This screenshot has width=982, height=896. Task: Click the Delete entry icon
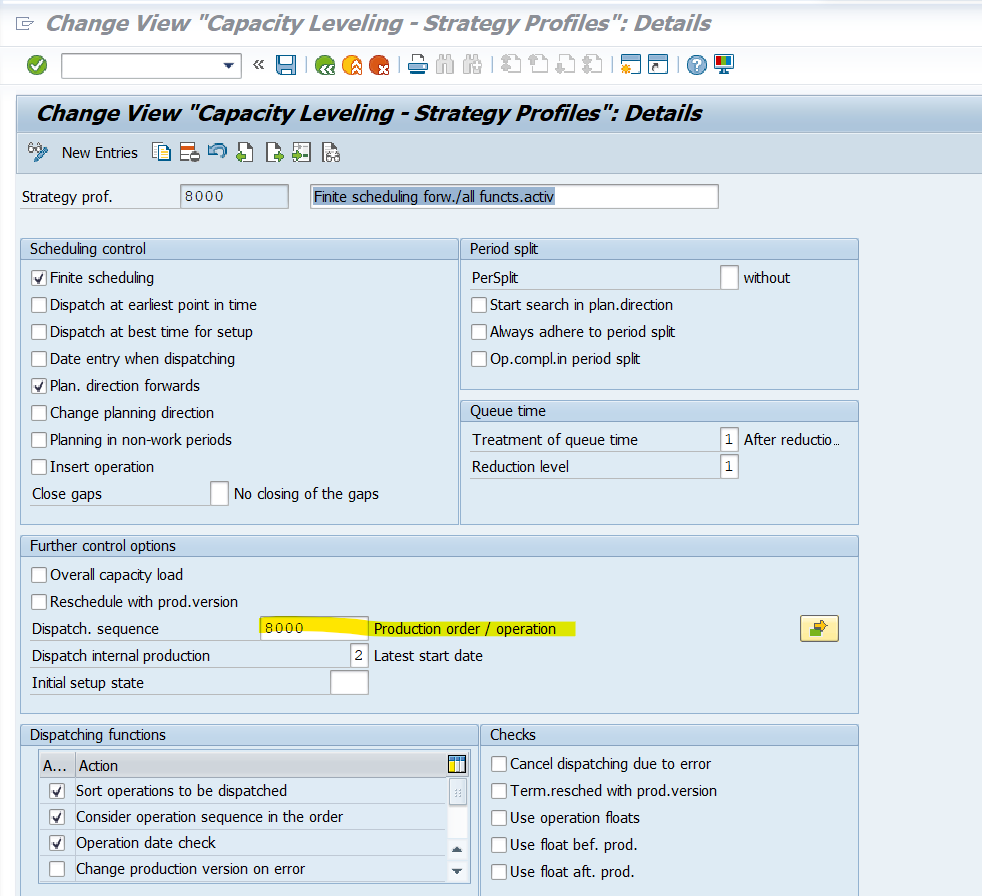(189, 152)
